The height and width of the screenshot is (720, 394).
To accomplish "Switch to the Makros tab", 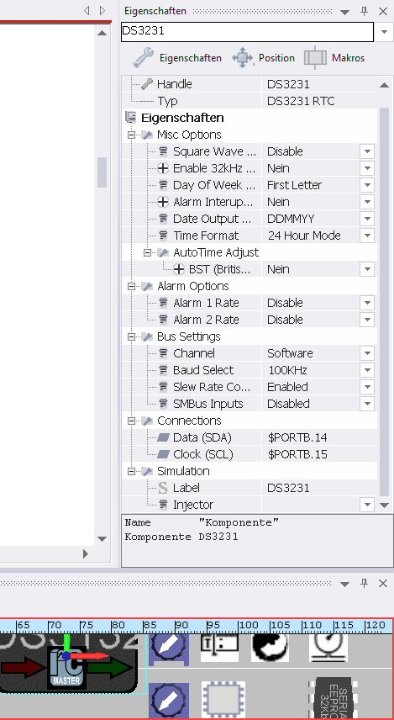I will pos(334,58).
